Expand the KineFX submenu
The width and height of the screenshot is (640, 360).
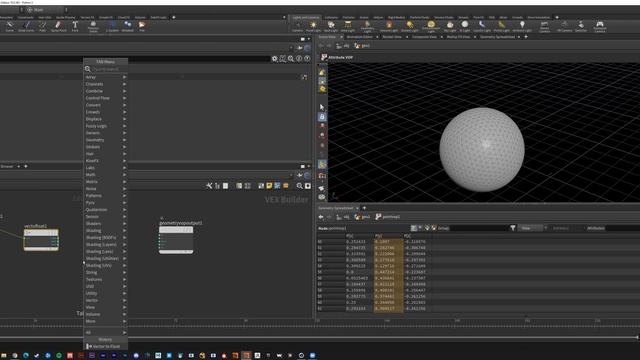pyautogui.click(x=105, y=161)
